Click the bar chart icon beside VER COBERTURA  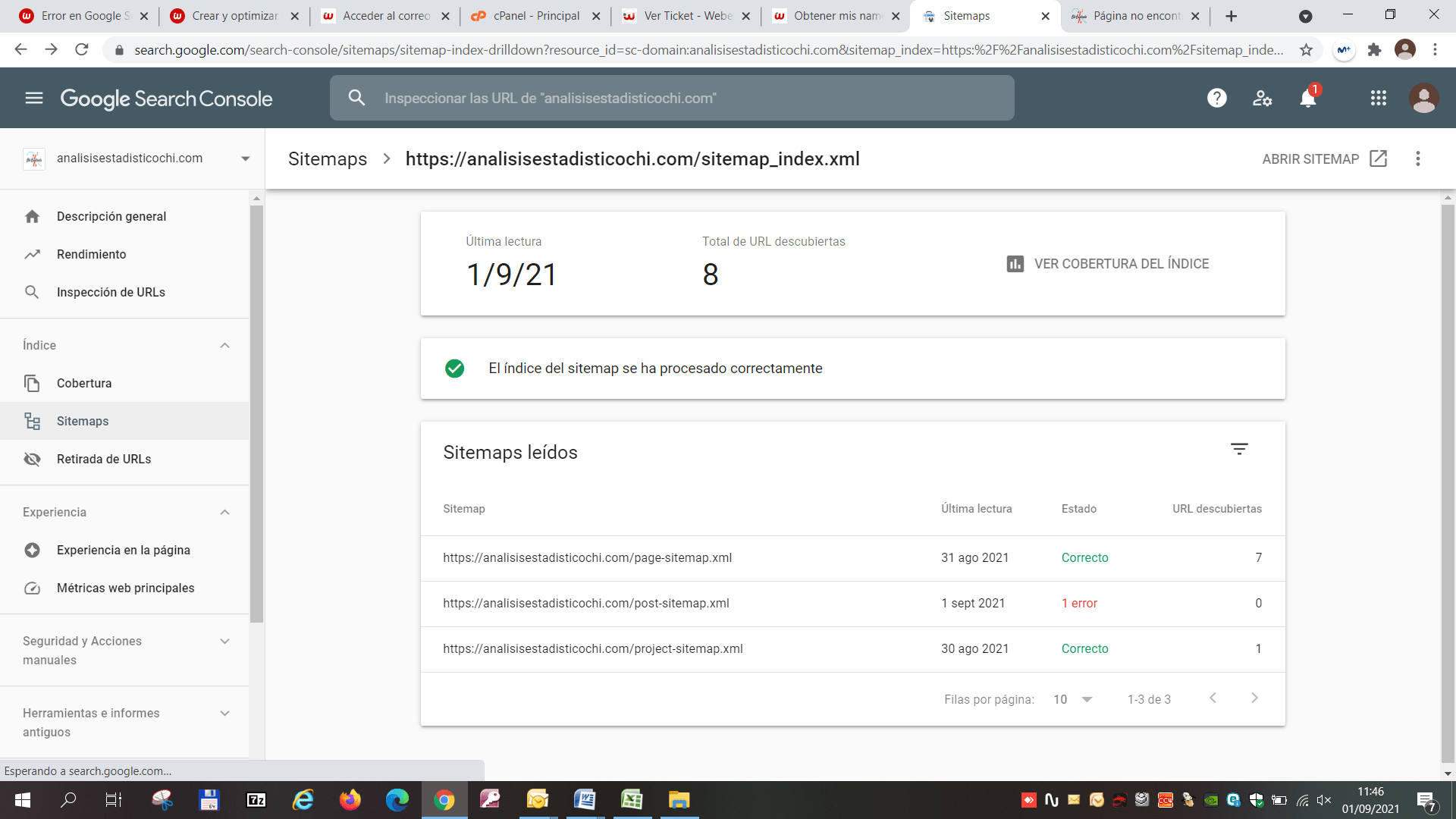1015,264
